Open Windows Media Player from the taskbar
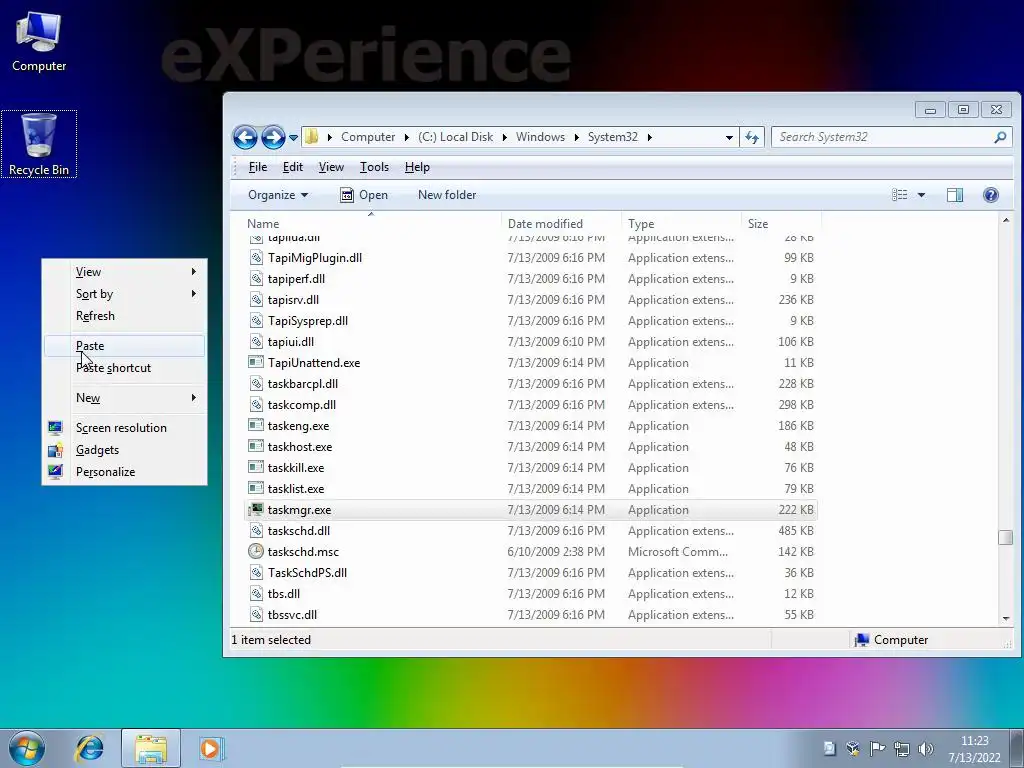The height and width of the screenshot is (768, 1024). click(x=210, y=748)
